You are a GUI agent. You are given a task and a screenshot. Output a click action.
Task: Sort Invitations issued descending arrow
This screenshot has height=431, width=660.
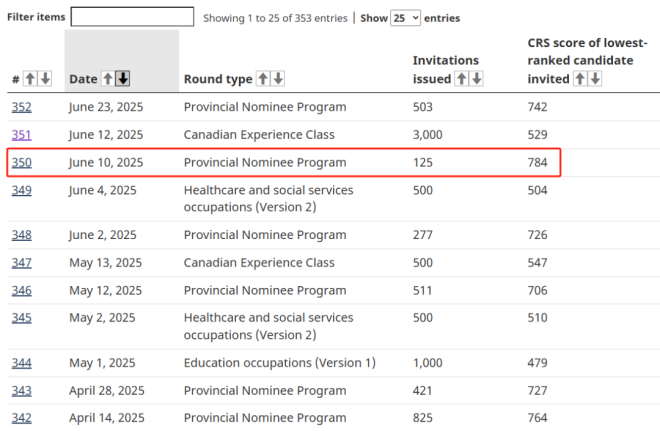(x=477, y=79)
